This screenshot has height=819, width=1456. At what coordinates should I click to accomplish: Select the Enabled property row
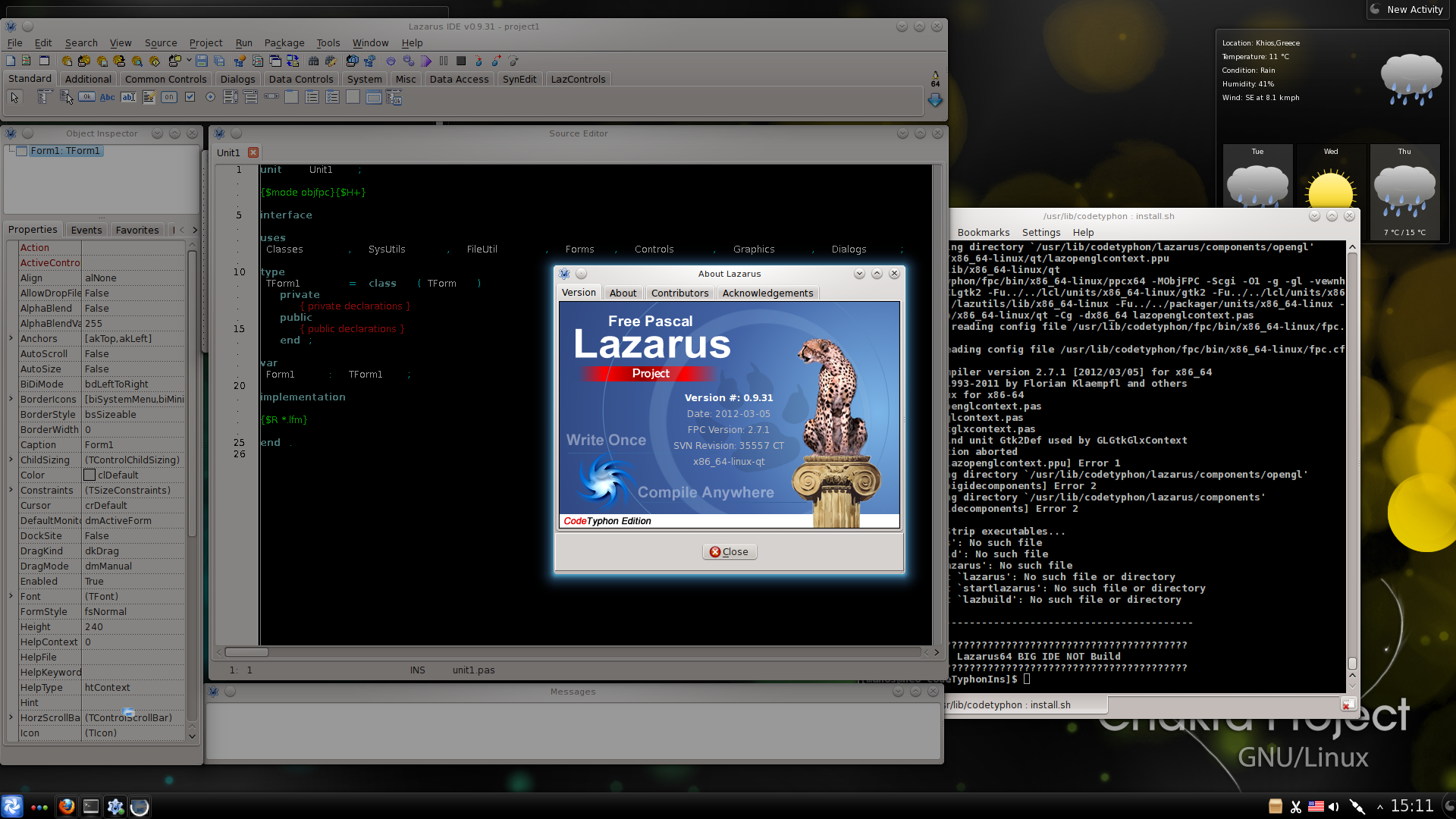click(102, 581)
